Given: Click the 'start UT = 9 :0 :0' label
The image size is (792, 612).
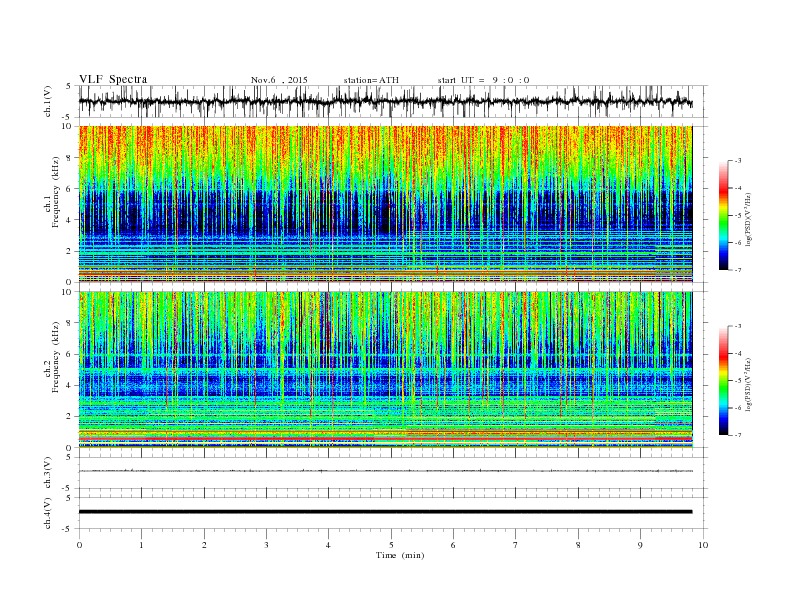Looking at the screenshot, I should point(483,80).
